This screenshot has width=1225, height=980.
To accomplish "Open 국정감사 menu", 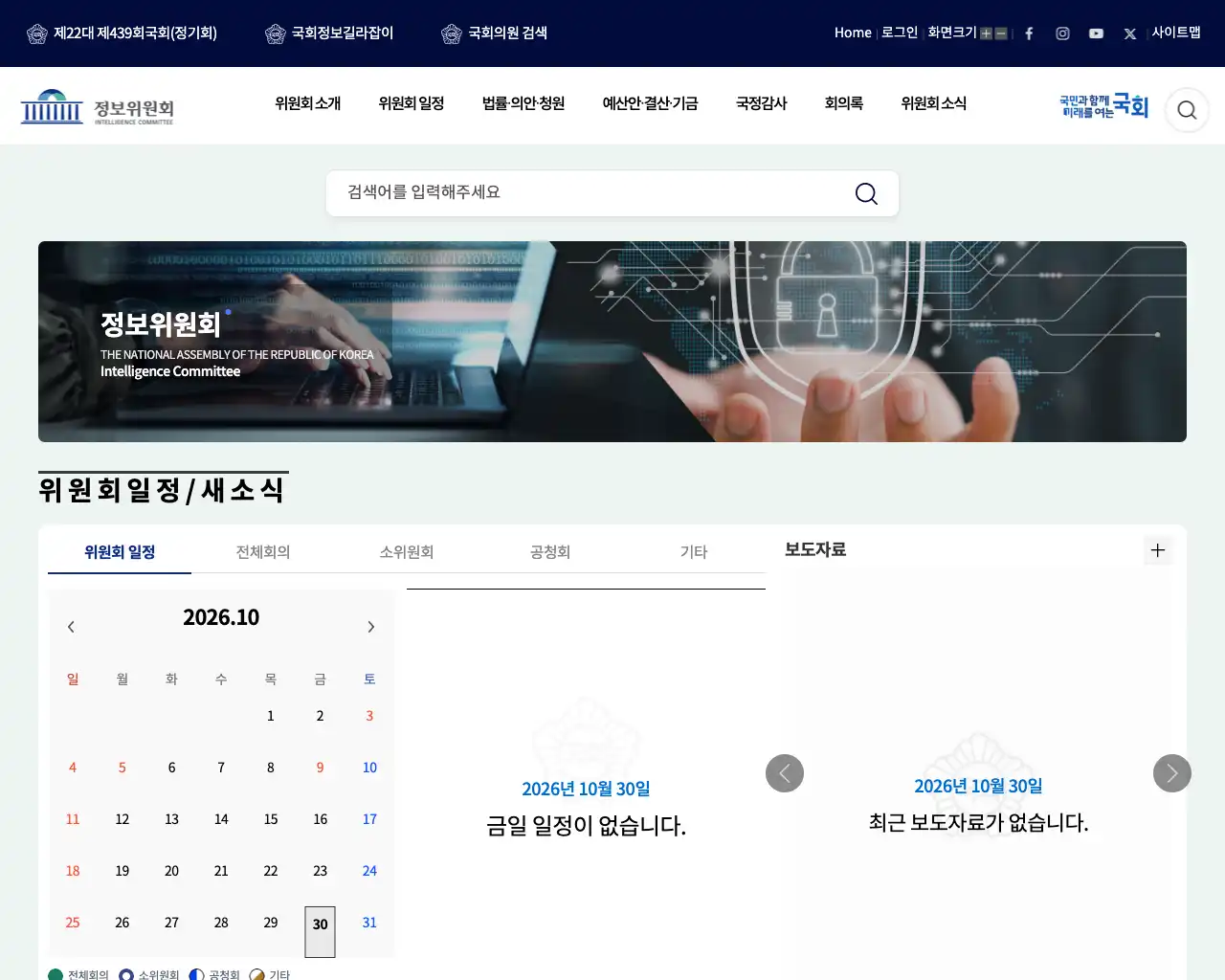I will 762,103.
